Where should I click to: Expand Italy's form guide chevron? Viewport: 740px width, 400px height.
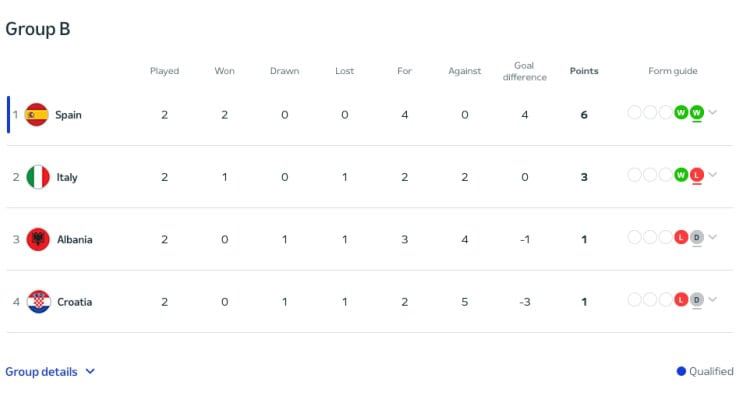click(713, 175)
